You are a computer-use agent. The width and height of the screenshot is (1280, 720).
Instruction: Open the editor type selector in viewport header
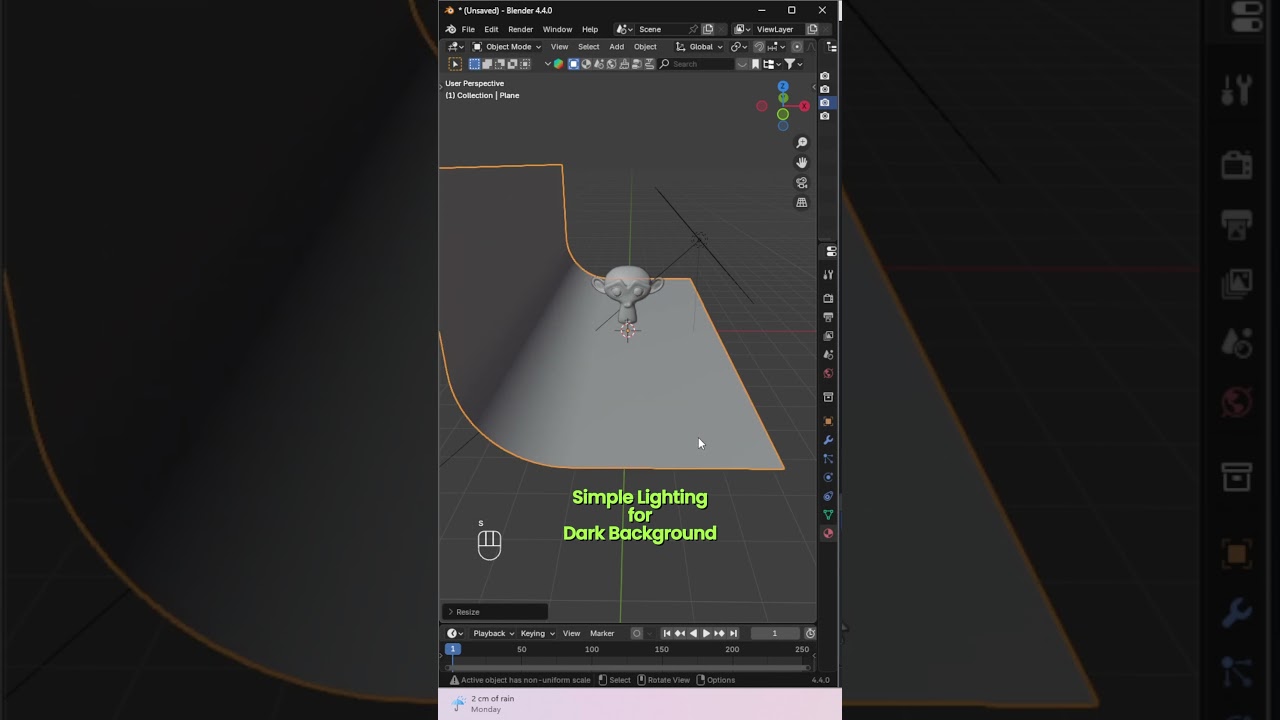(x=455, y=46)
